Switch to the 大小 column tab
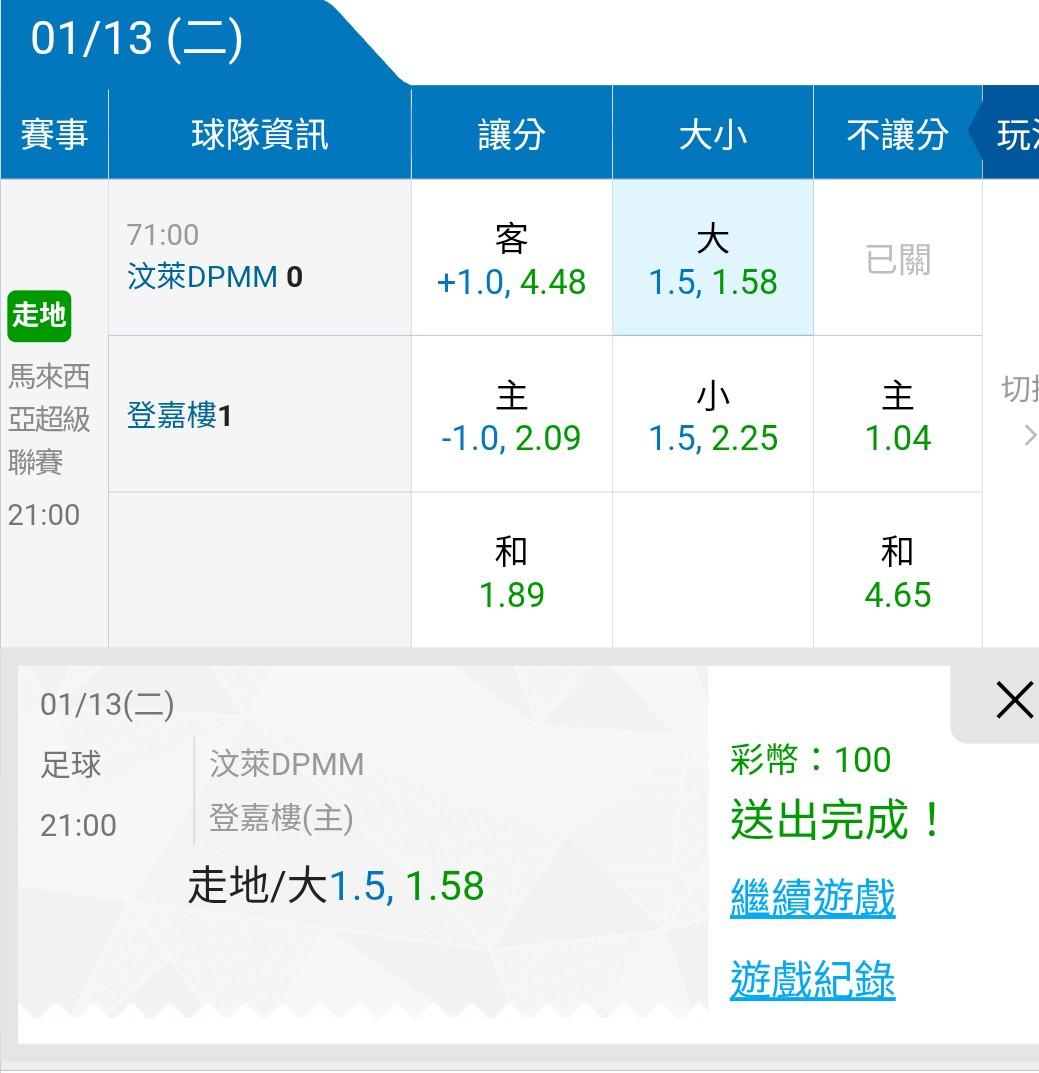 [x=712, y=134]
